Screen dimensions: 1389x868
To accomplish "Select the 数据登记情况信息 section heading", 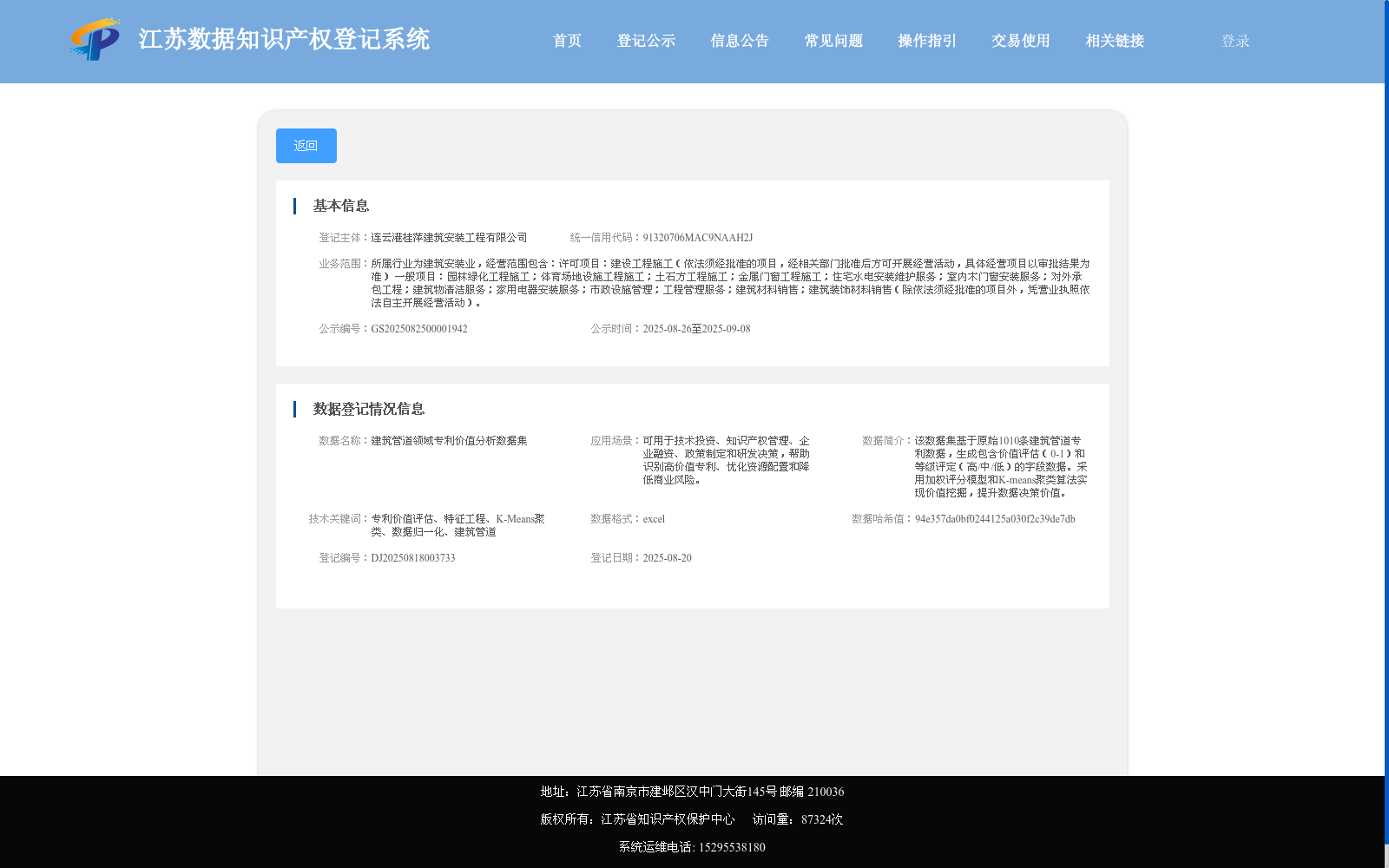I will point(369,409).
